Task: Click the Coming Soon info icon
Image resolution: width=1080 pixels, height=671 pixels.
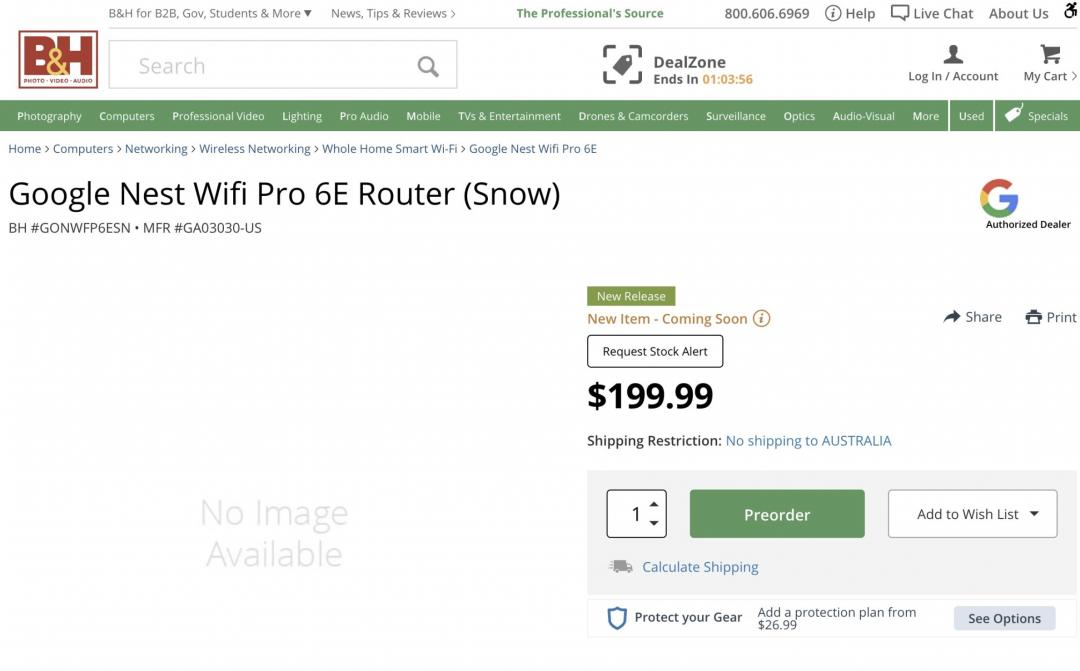Action: 762,319
